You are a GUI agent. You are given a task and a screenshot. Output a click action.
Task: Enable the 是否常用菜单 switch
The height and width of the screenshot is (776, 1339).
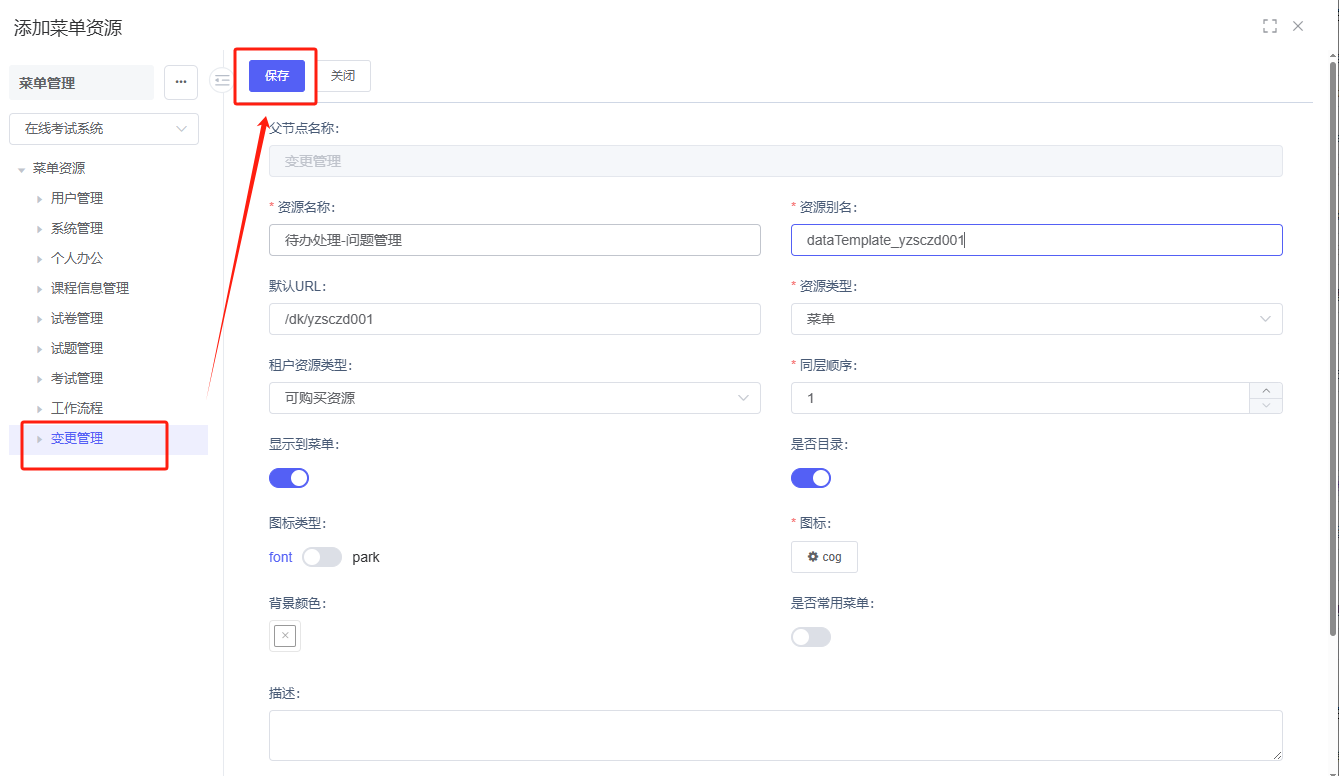[811, 637]
